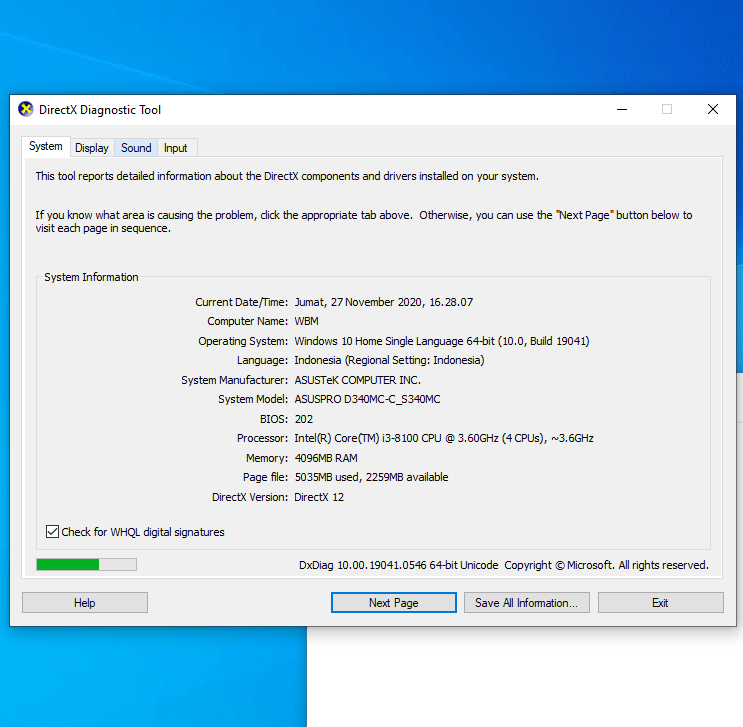Click the Help button
743x727 pixels.
tap(85, 602)
